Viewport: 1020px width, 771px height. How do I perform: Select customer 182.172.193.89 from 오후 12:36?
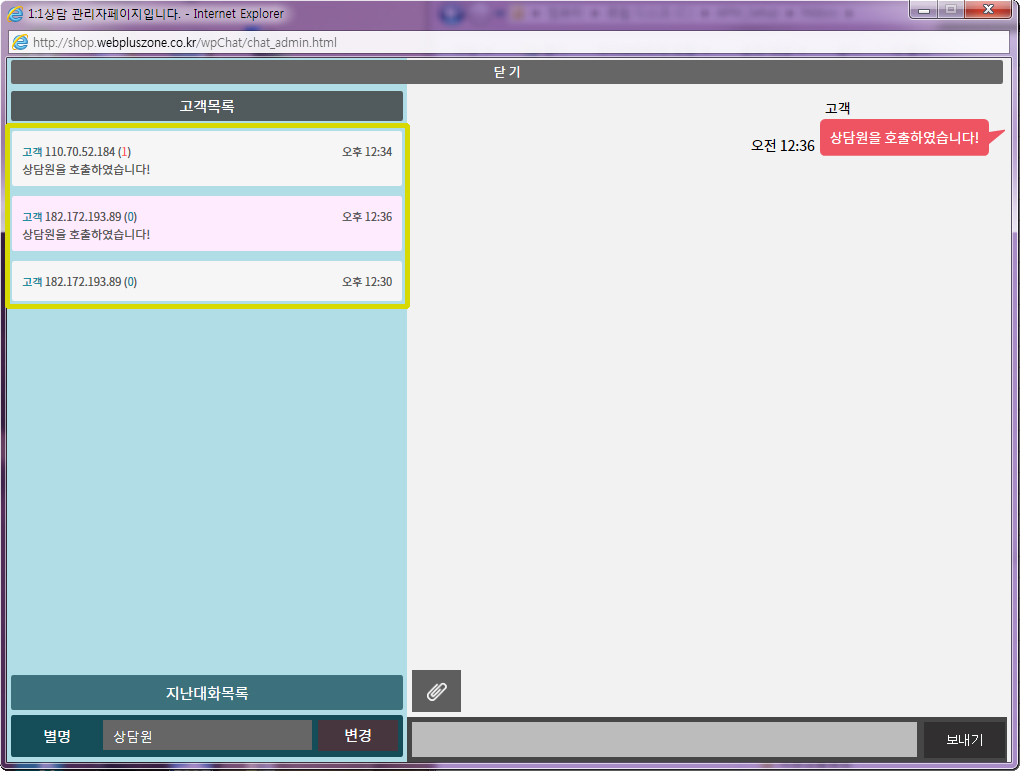(x=207, y=224)
